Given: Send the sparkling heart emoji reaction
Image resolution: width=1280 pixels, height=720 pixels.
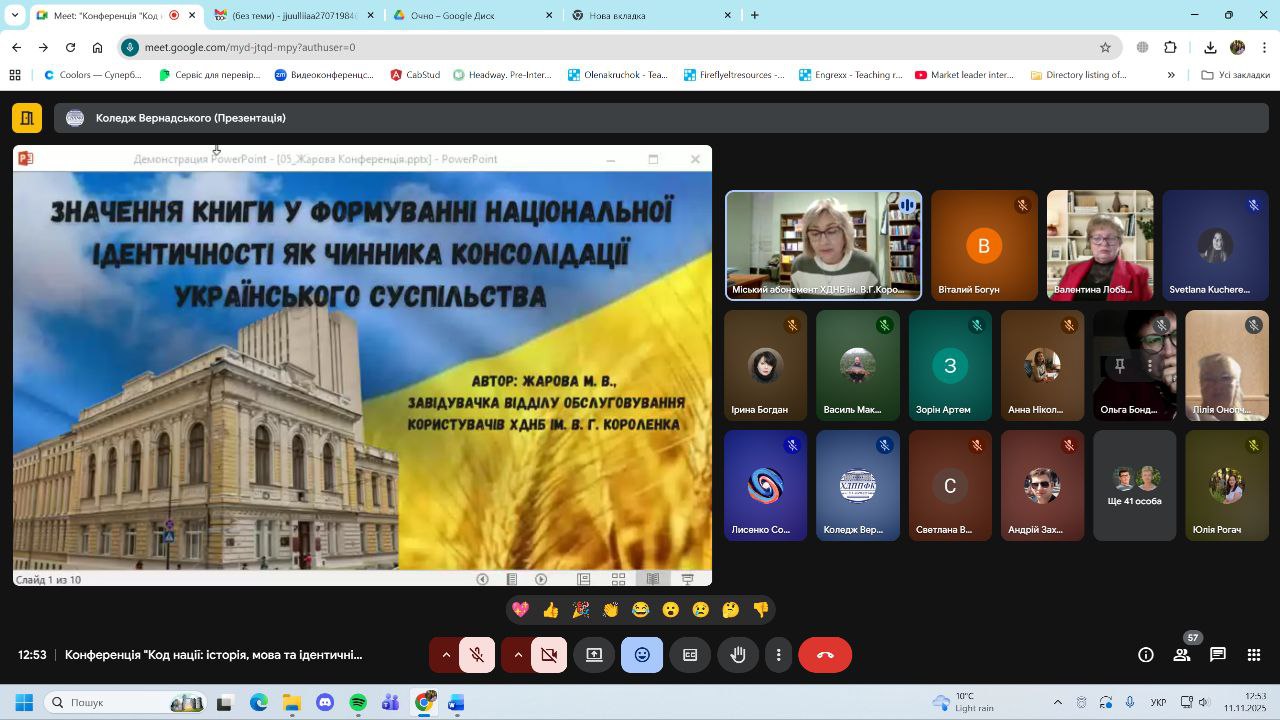Looking at the screenshot, I should tap(520, 610).
